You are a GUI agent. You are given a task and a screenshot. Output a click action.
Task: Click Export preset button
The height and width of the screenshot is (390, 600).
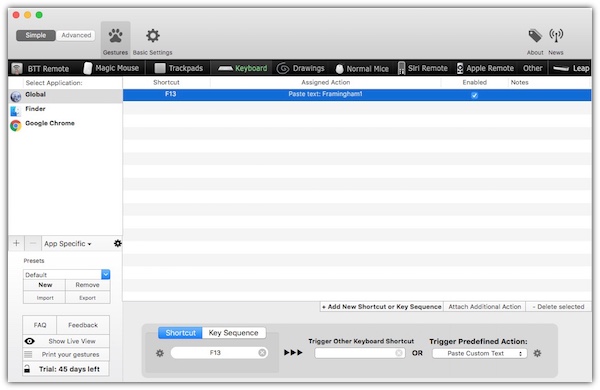88,298
